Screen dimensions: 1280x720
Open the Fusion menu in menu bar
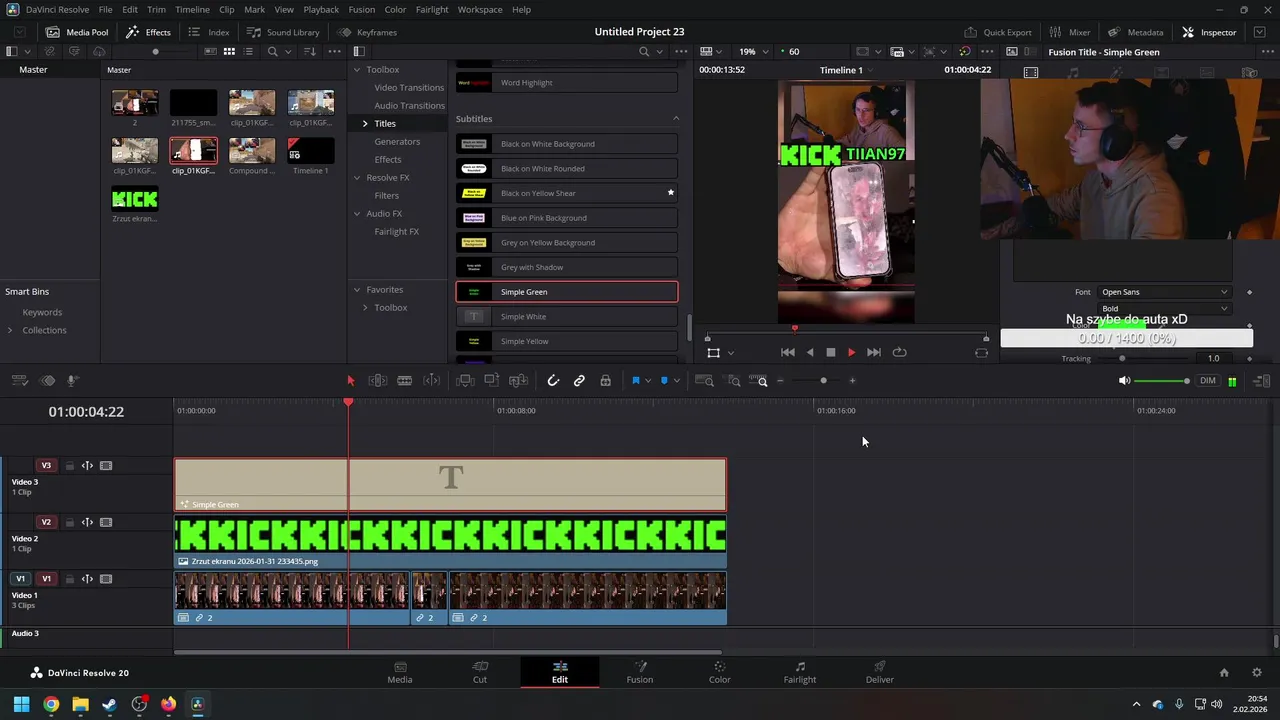pyautogui.click(x=362, y=10)
